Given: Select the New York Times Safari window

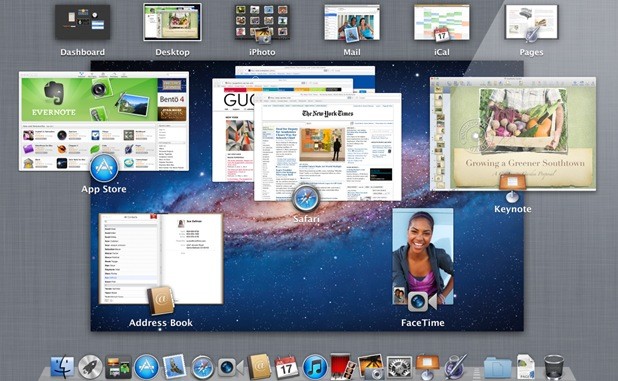Looking at the screenshot, I should [x=328, y=147].
